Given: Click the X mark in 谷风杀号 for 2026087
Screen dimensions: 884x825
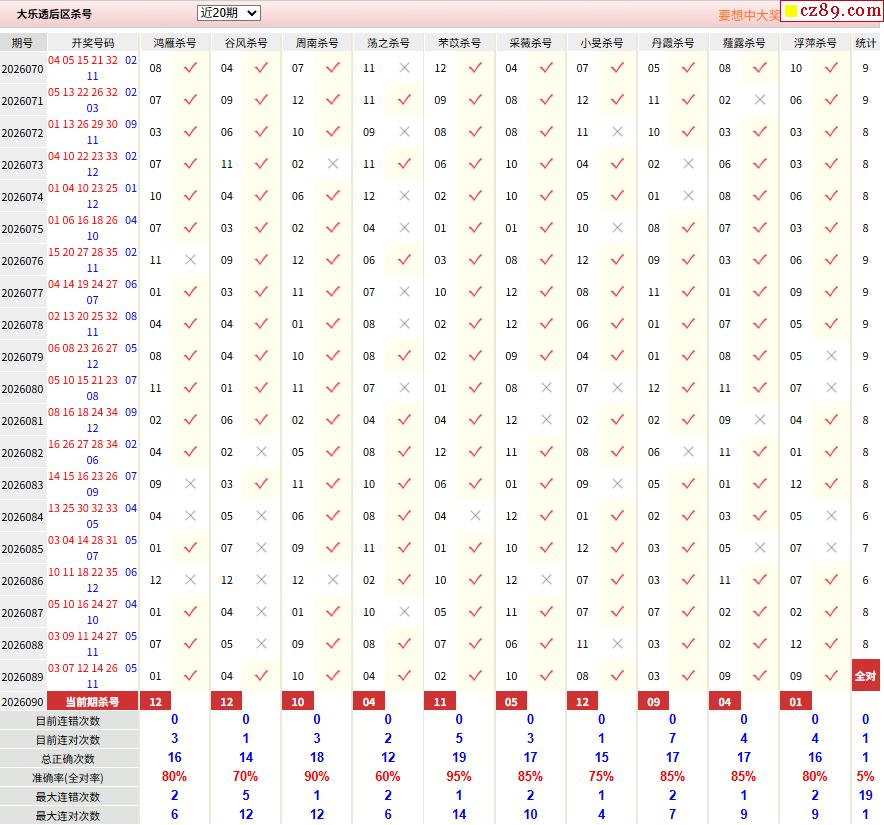Looking at the screenshot, I should pyautogui.click(x=262, y=612).
